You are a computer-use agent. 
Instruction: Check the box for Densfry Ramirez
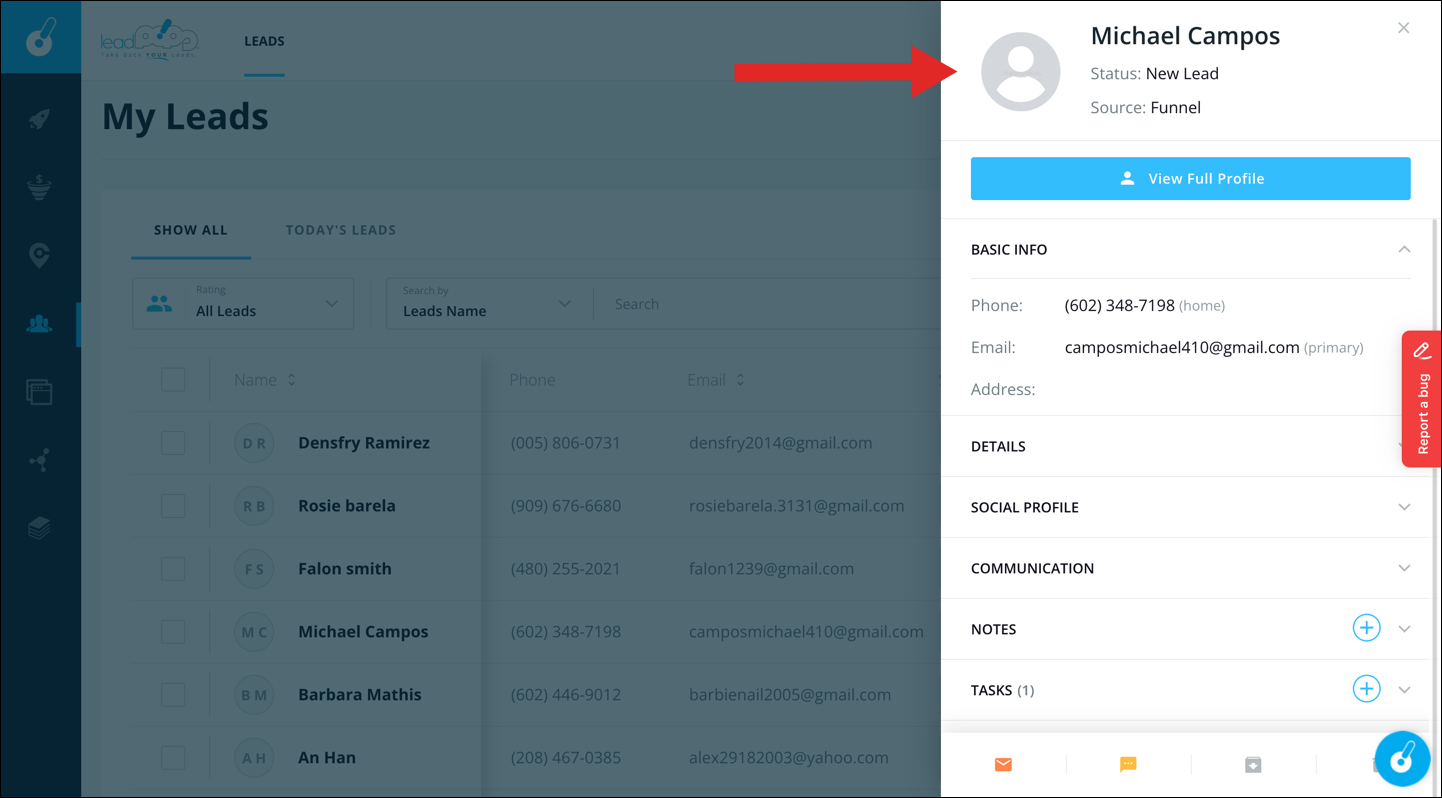click(173, 442)
